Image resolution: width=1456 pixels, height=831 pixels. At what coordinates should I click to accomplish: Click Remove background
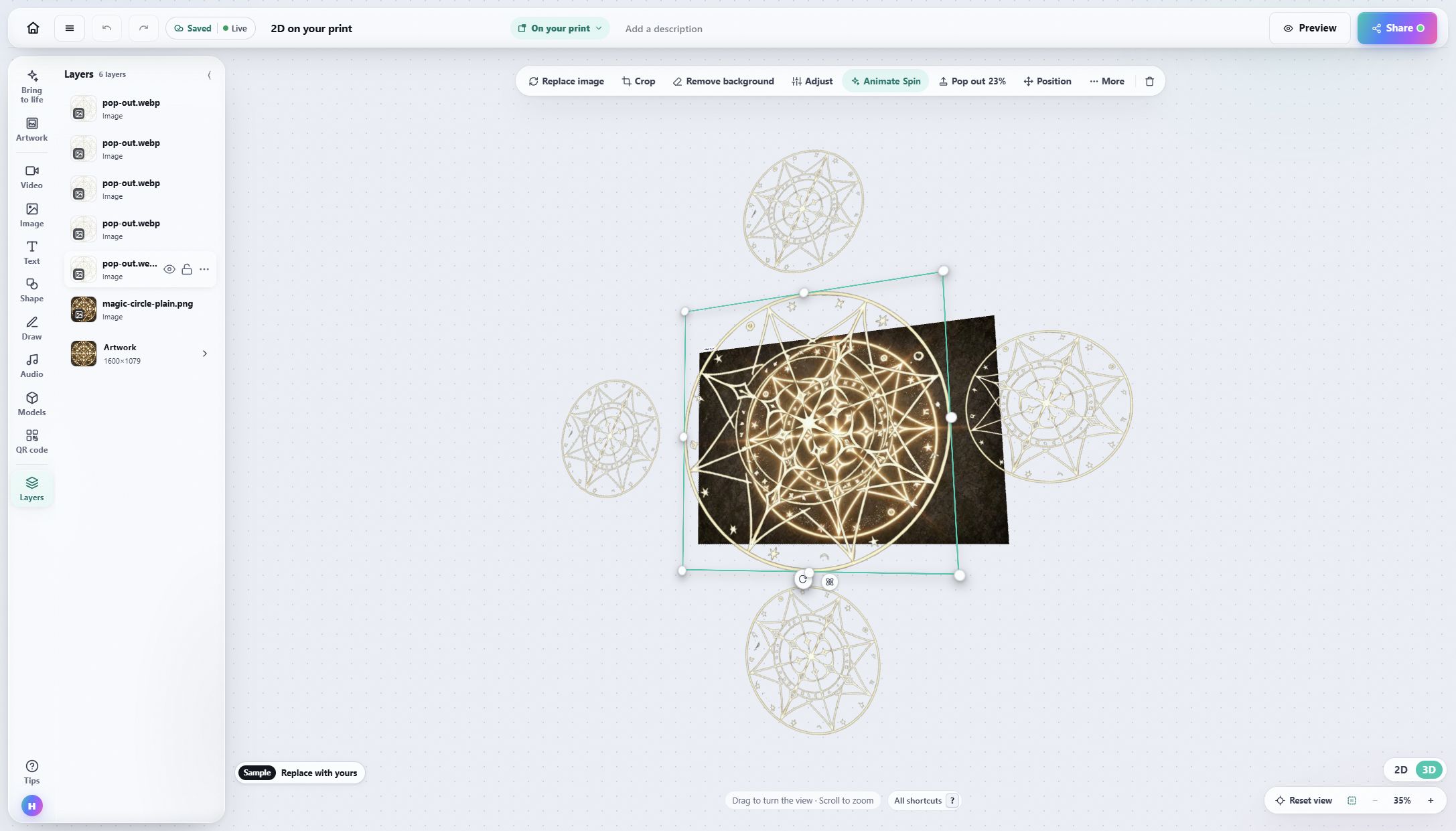tap(723, 81)
